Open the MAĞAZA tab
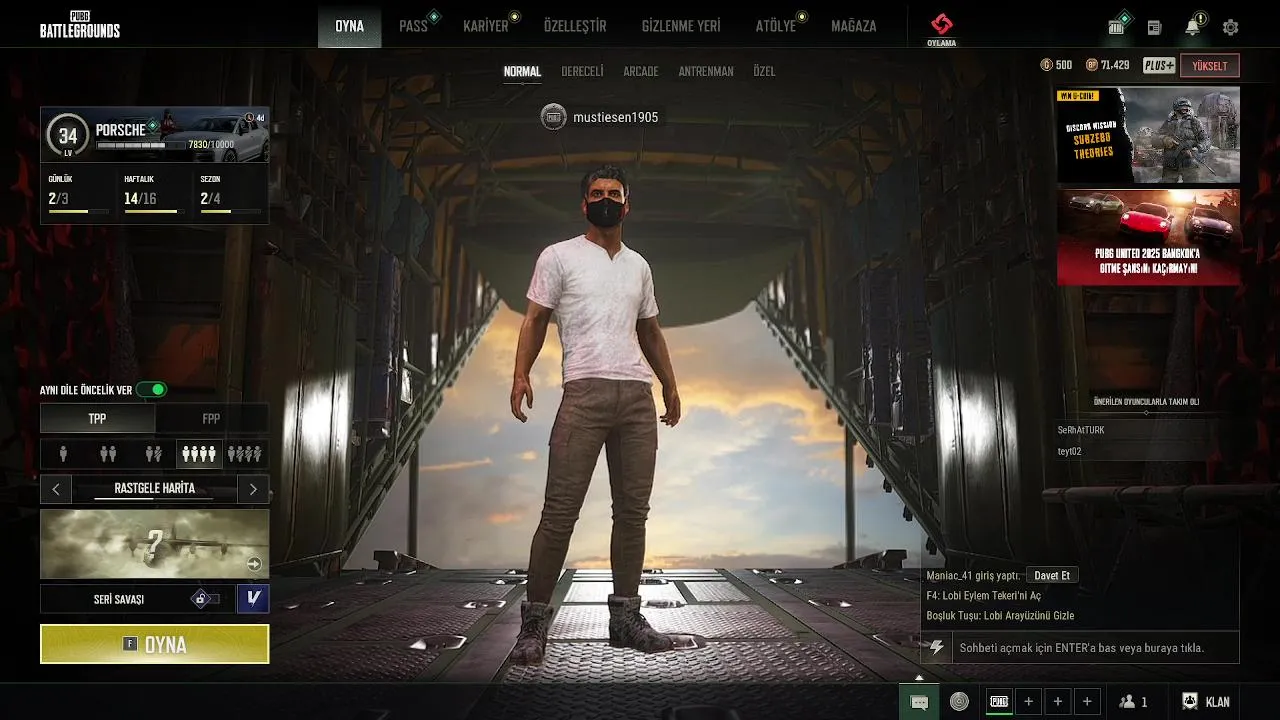Image resolution: width=1280 pixels, height=720 pixels. (x=854, y=26)
